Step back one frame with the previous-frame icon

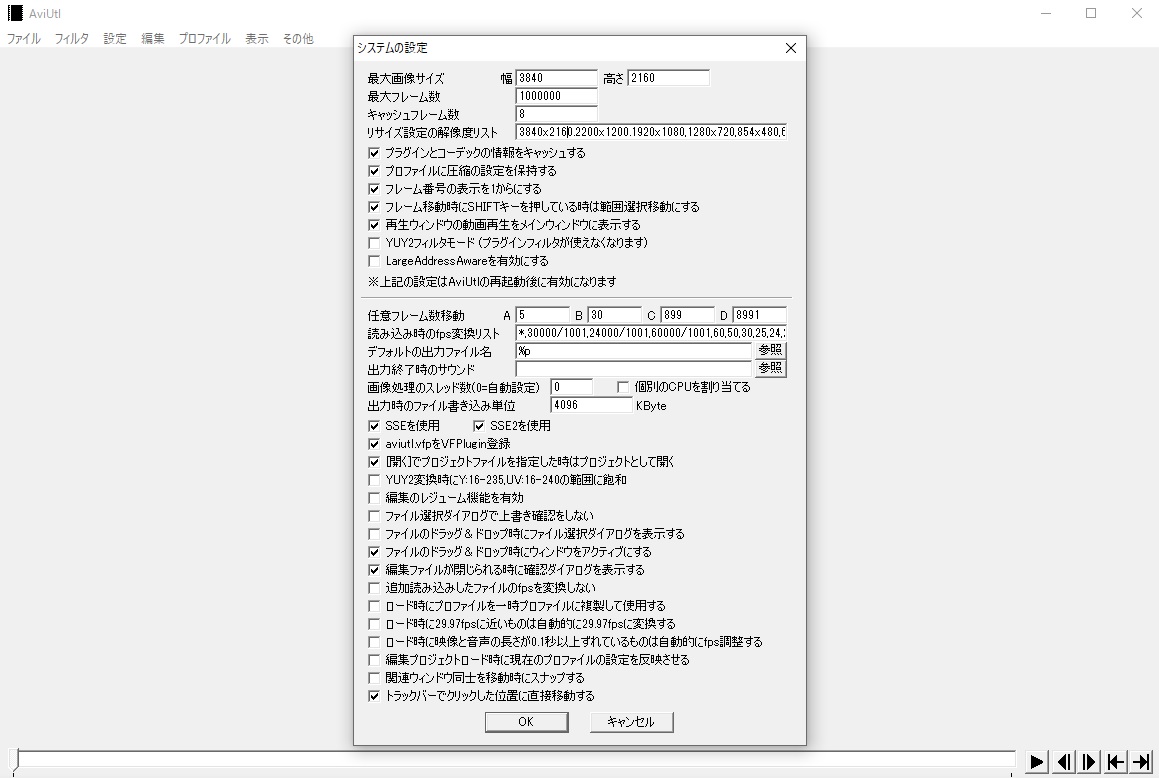1064,762
